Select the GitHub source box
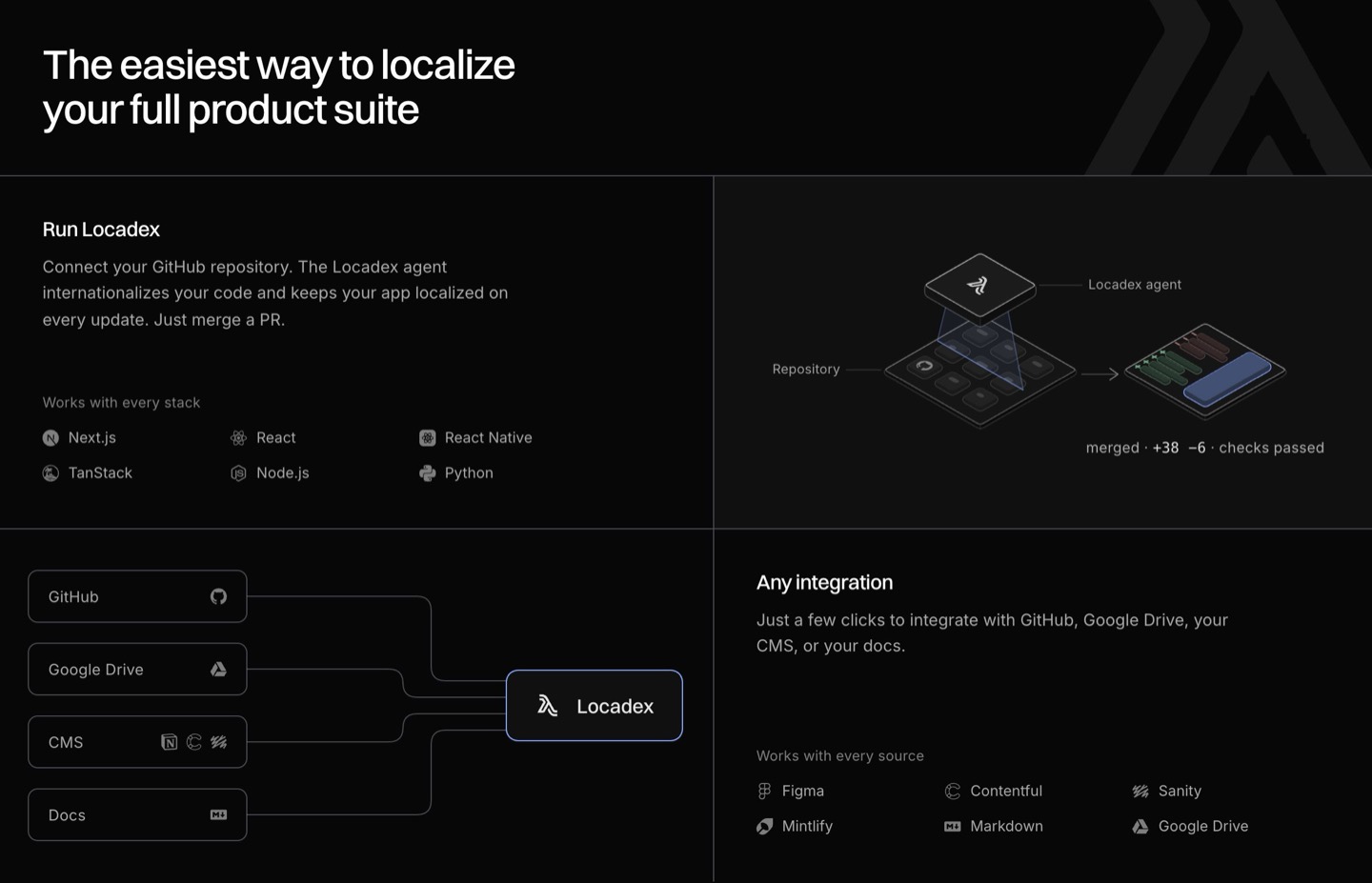Viewport: 1372px width, 883px height. [137, 596]
